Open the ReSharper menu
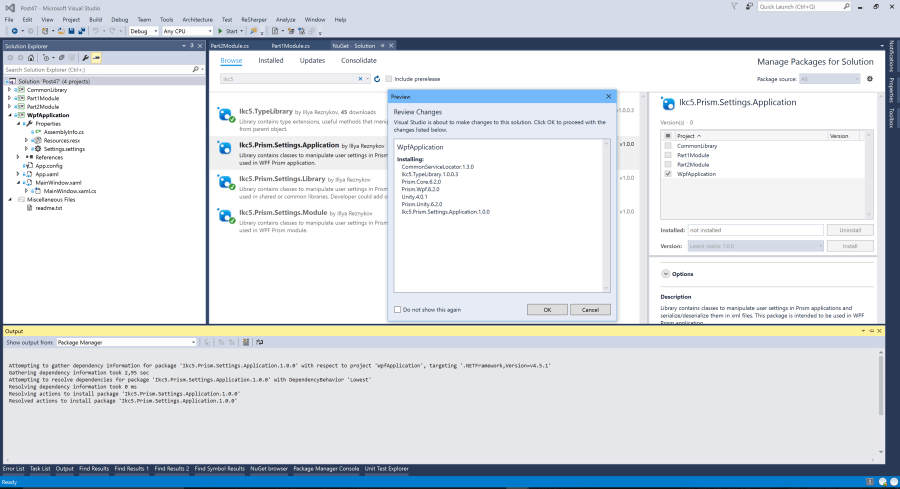Image resolution: width=900 pixels, height=489 pixels. pyautogui.click(x=254, y=20)
